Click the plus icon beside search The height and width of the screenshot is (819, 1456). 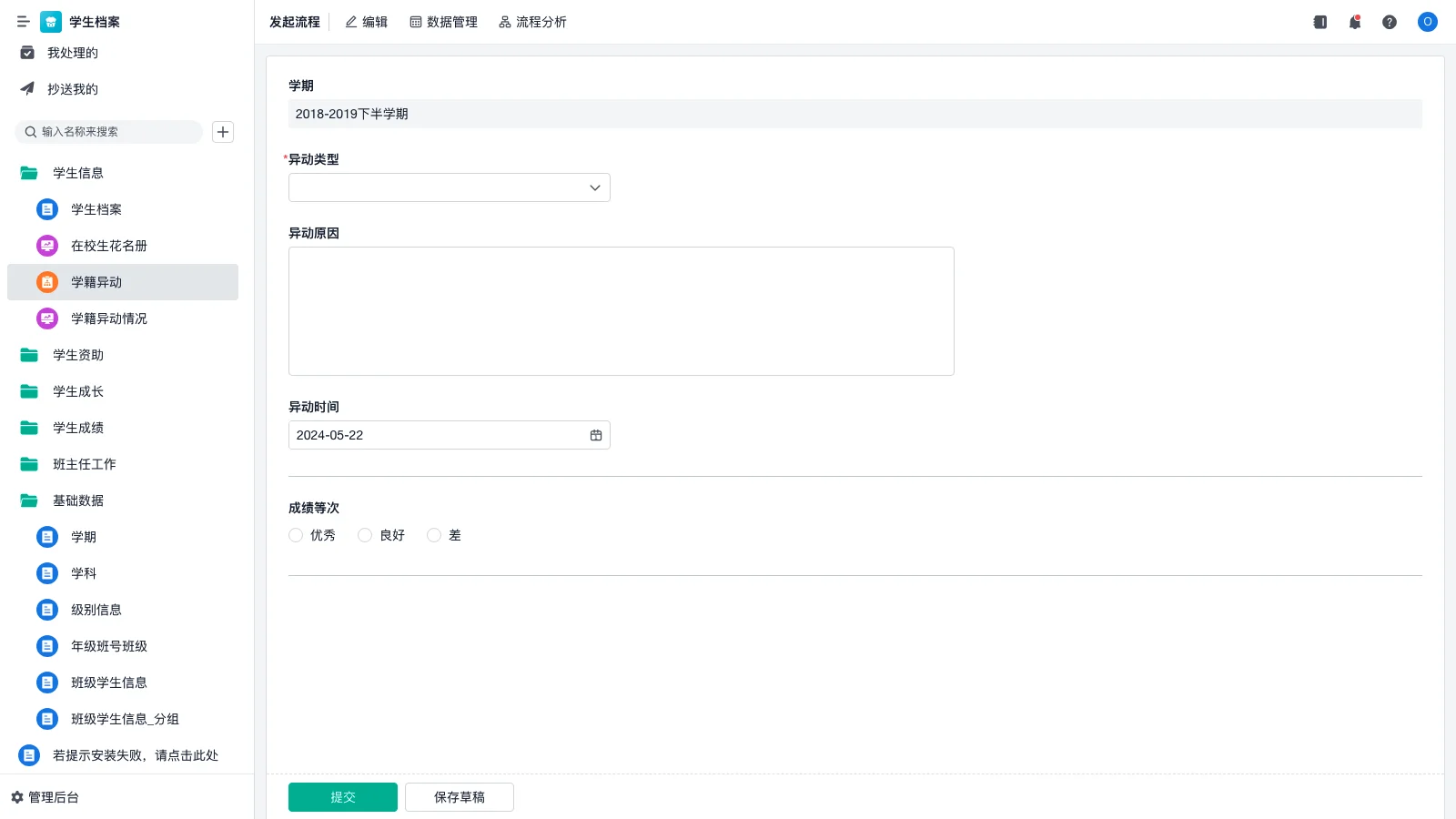(x=223, y=132)
